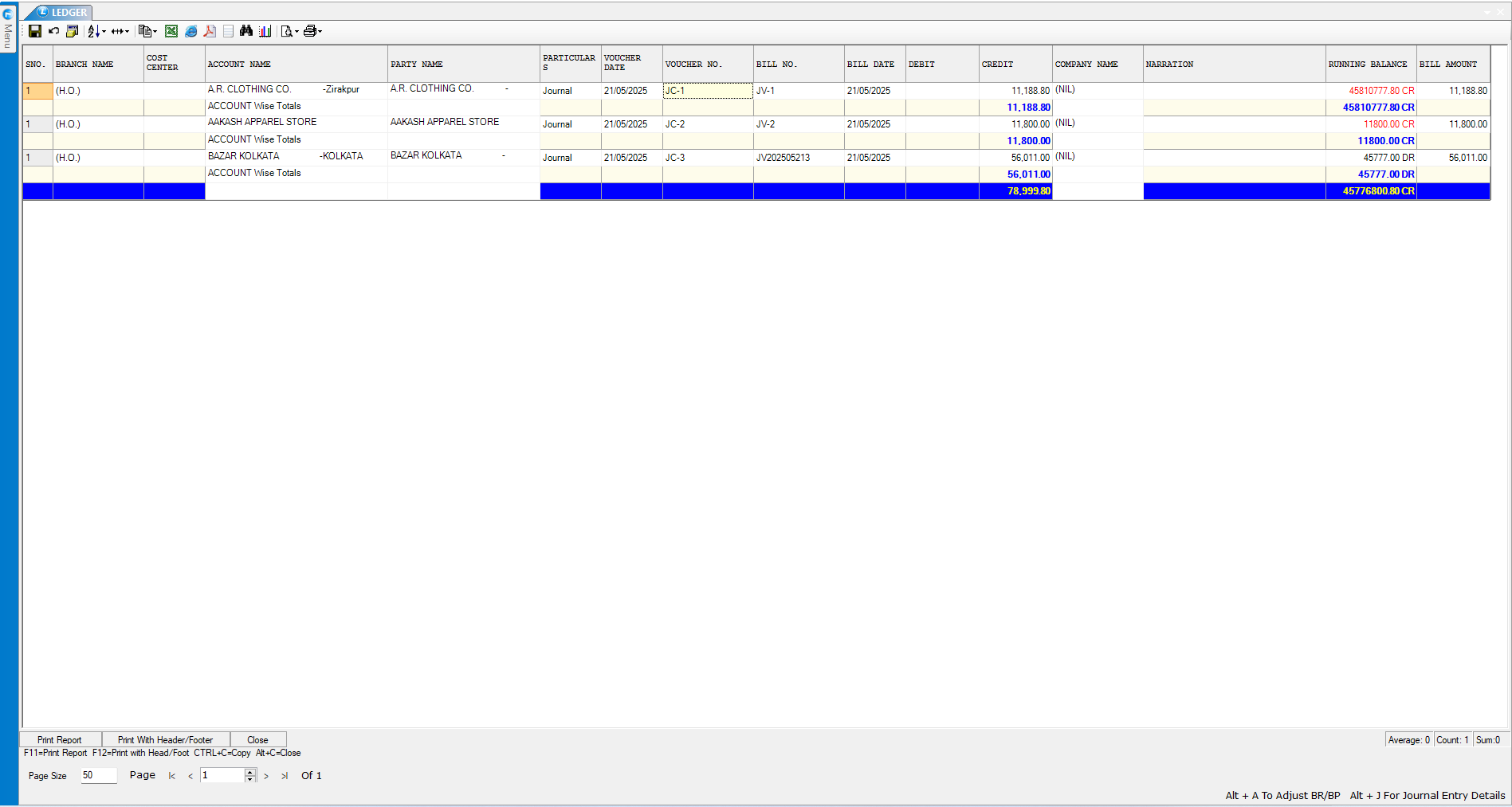
Task: Open the column width dropdown
Action: pos(127,32)
